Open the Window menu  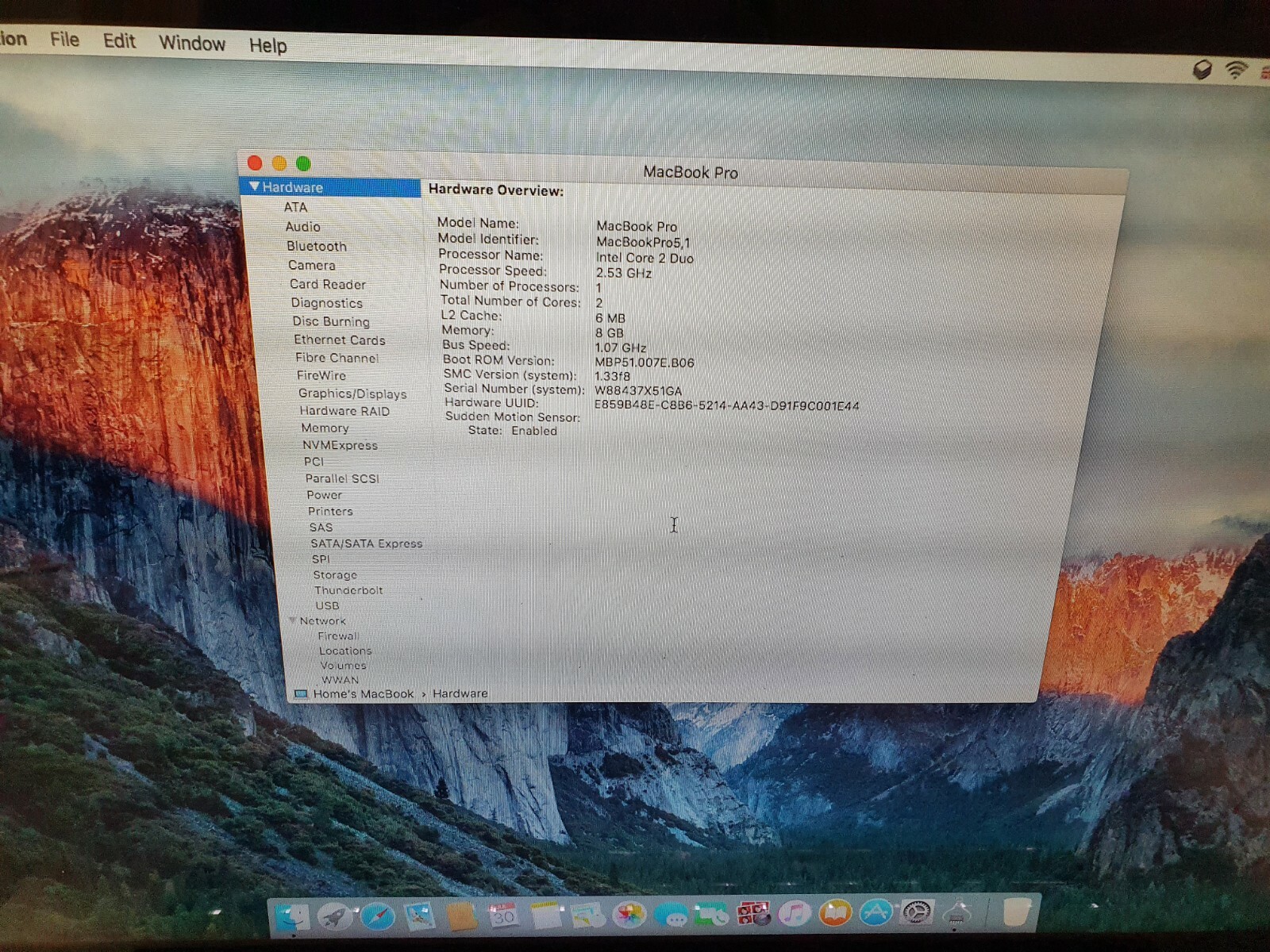pyautogui.click(x=192, y=43)
